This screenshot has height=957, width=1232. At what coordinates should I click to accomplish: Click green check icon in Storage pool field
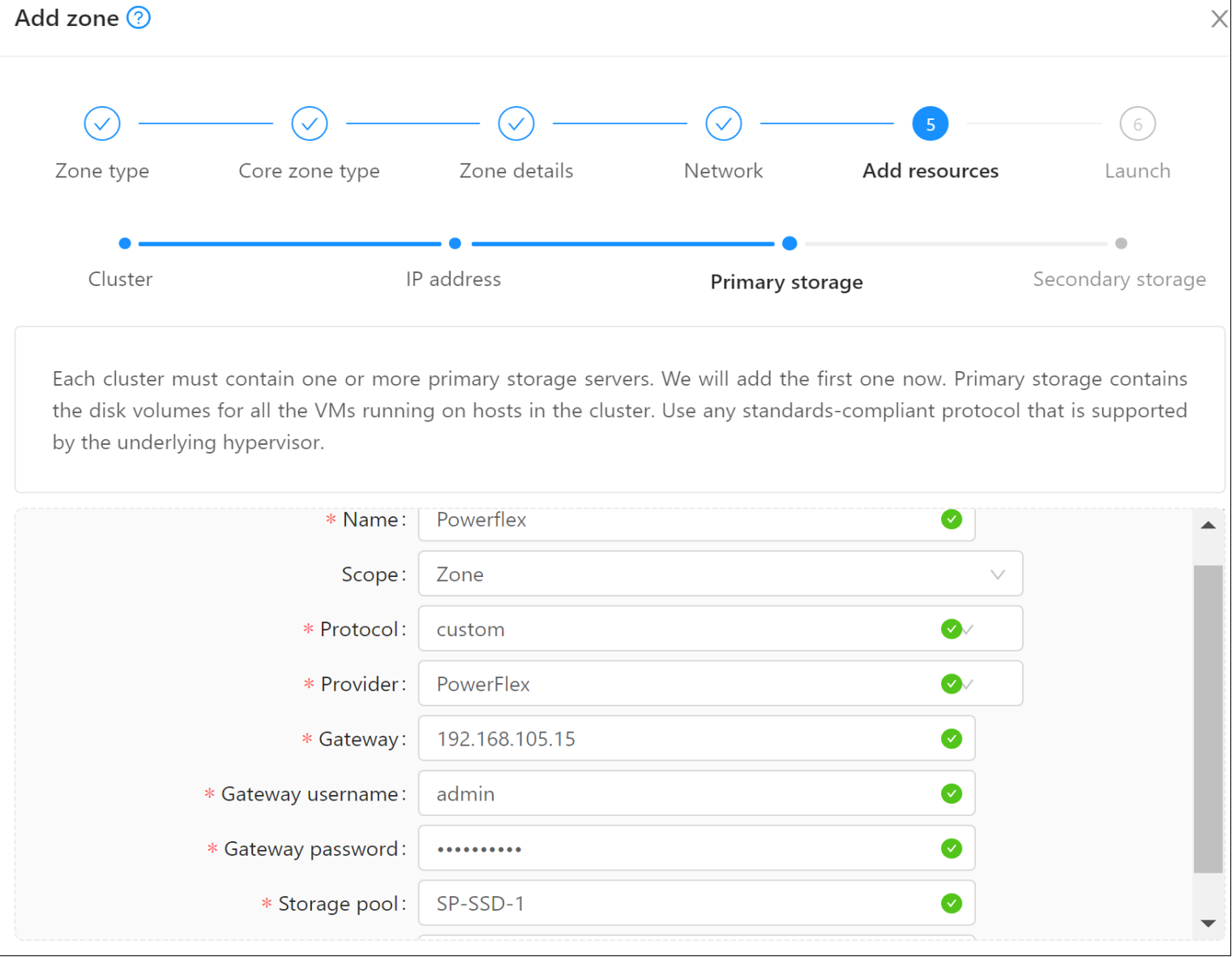952,904
